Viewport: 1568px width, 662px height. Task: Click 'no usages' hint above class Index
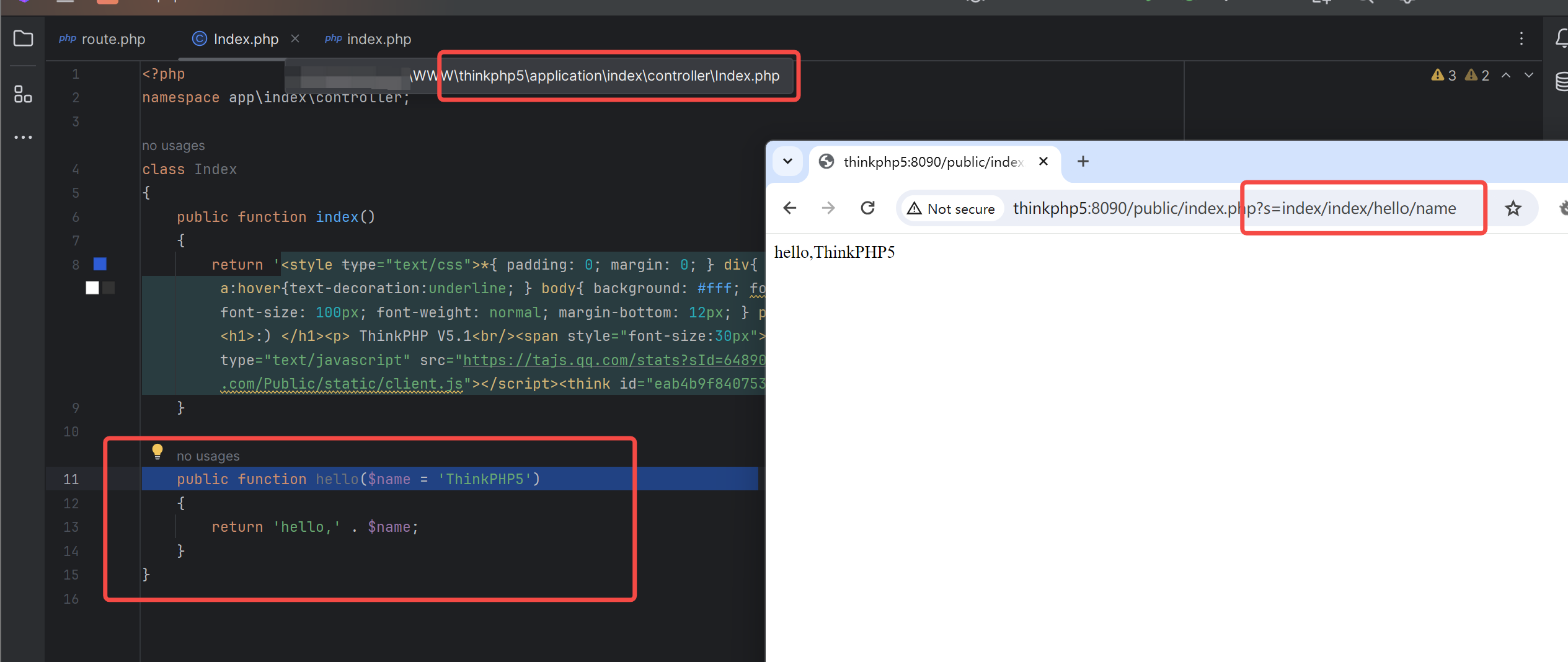pyautogui.click(x=173, y=146)
